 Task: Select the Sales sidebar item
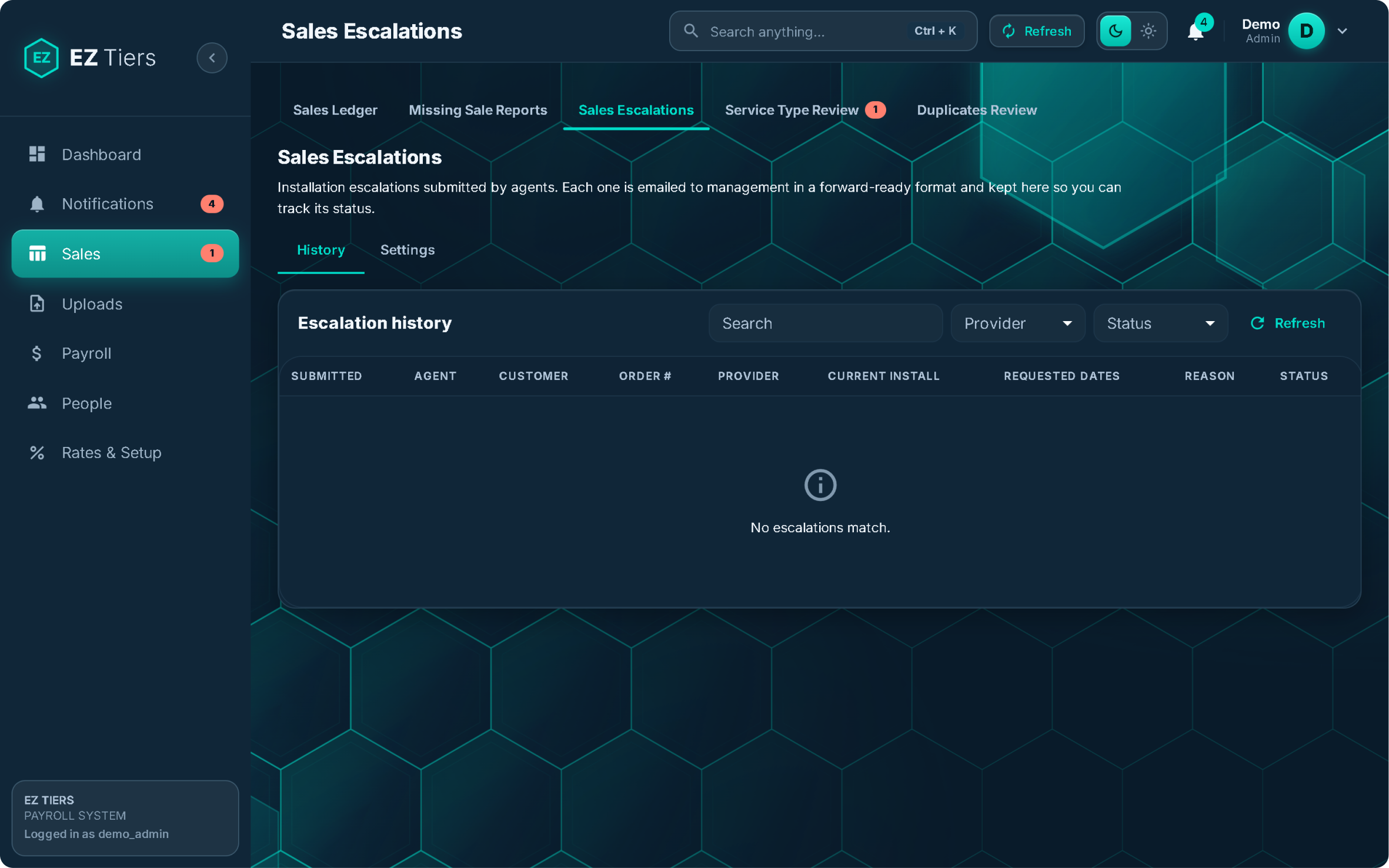(125, 253)
